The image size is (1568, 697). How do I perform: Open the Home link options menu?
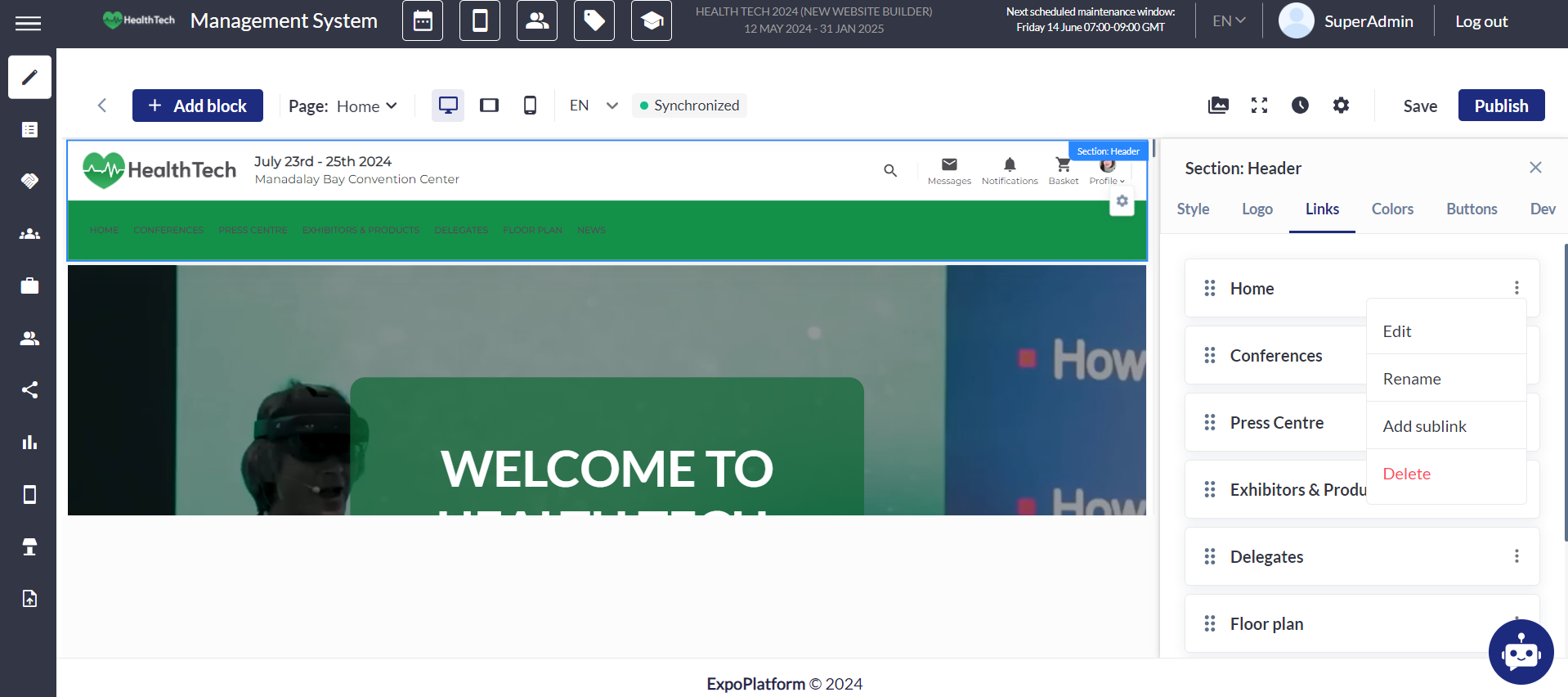[1516, 288]
